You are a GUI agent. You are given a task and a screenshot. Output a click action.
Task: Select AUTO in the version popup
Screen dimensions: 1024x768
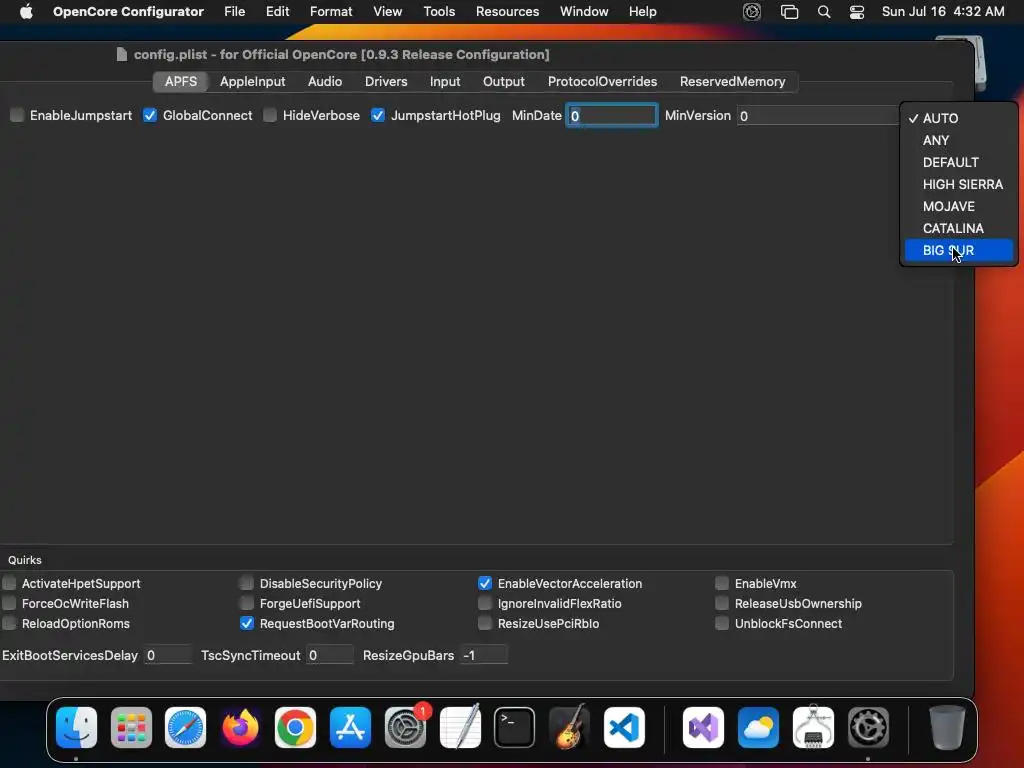click(x=958, y=118)
